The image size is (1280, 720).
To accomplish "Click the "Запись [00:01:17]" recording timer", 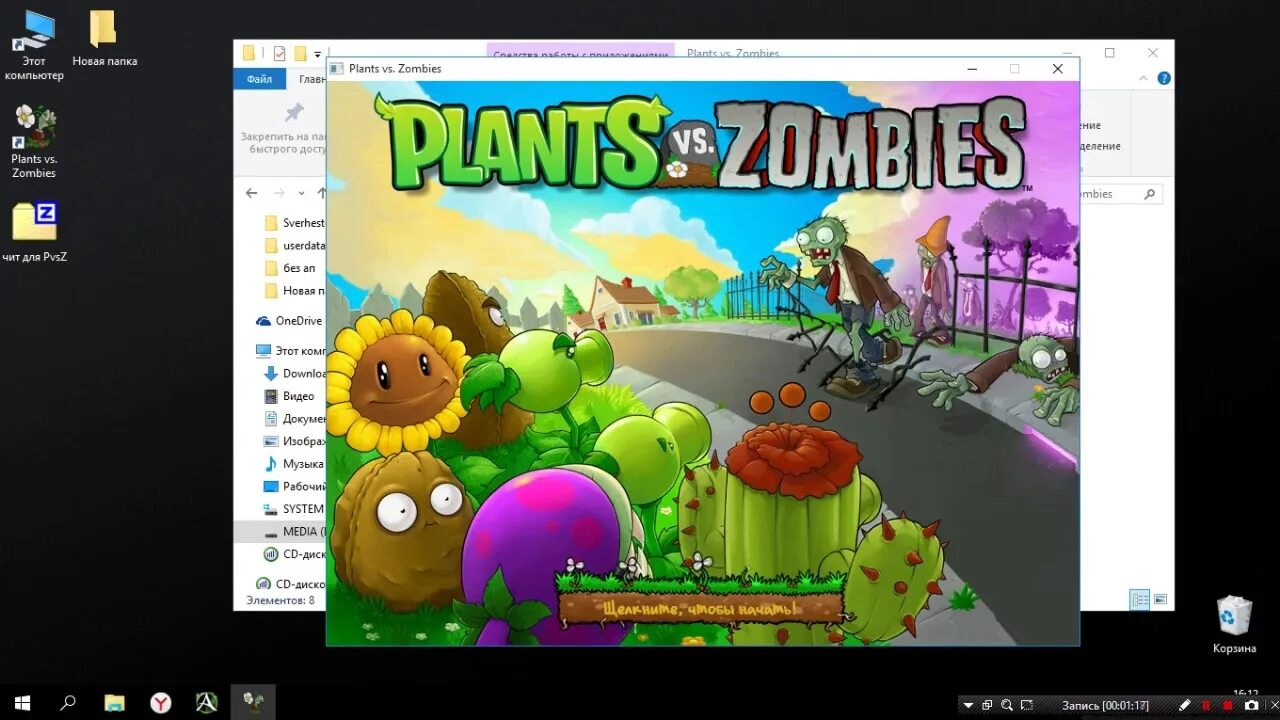I will click(x=1105, y=705).
